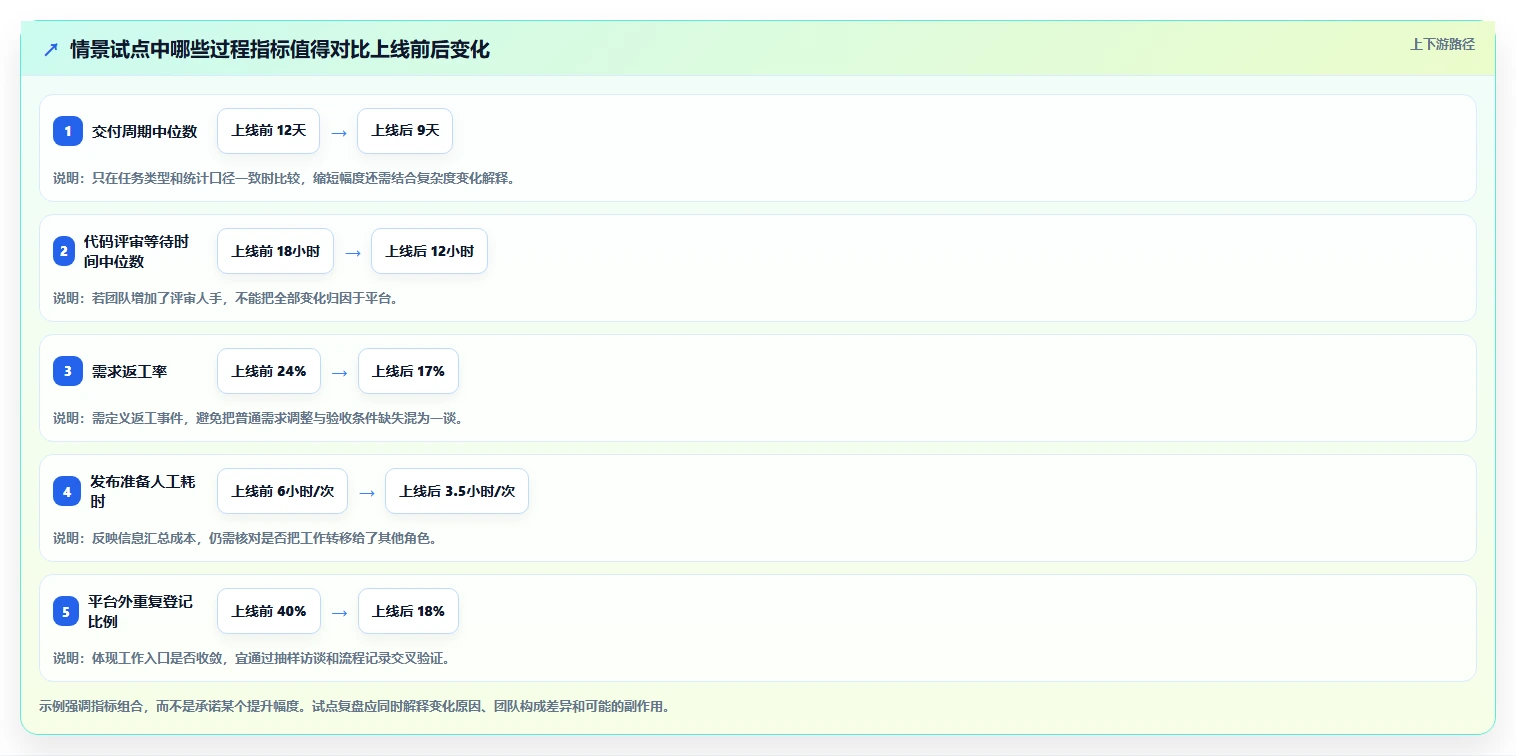
Task: Click the heading 情景试点中哪些过程指标值得对比上线前后变化
Action: 280,50
